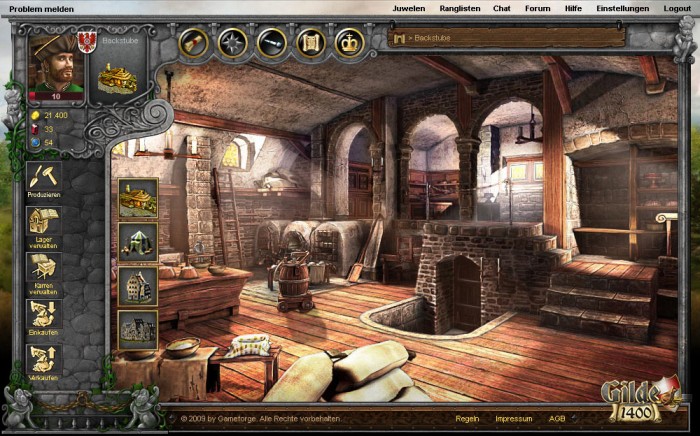Open the Forum menu item
This screenshot has height=436, width=700.
538,8
